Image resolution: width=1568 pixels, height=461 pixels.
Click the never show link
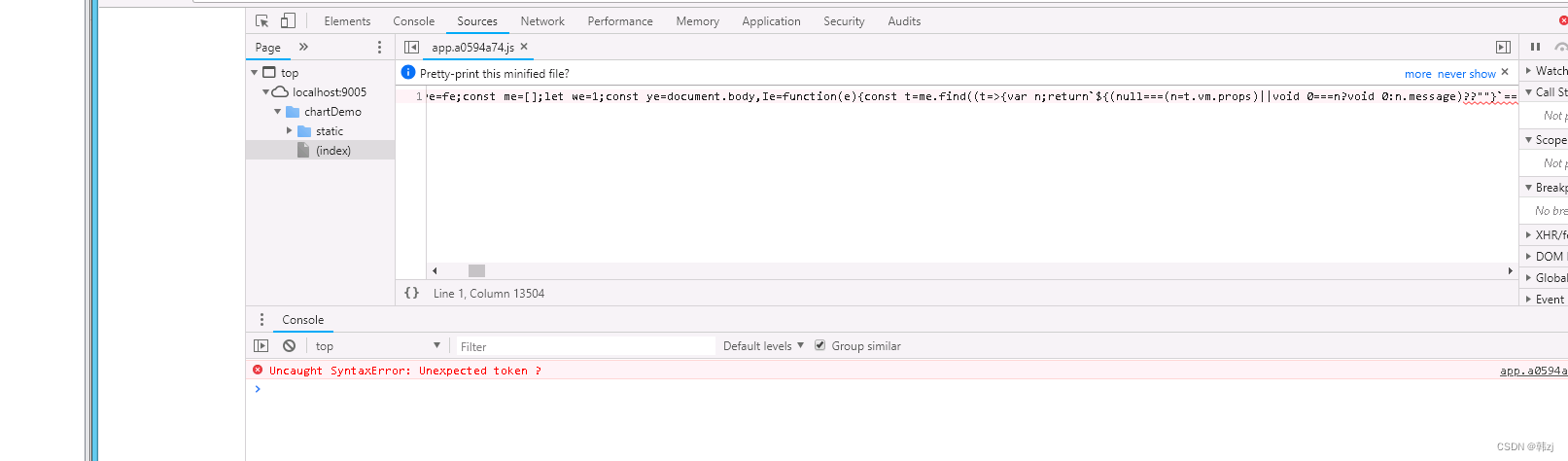click(1466, 73)
